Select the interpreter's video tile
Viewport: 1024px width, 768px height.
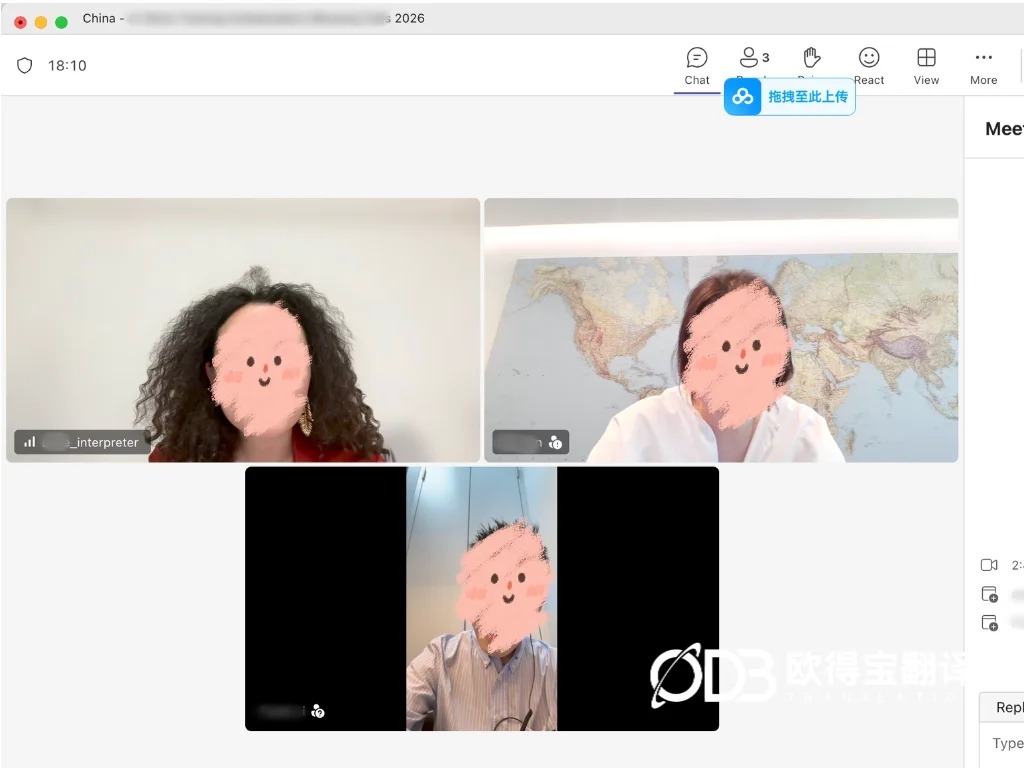243,330
